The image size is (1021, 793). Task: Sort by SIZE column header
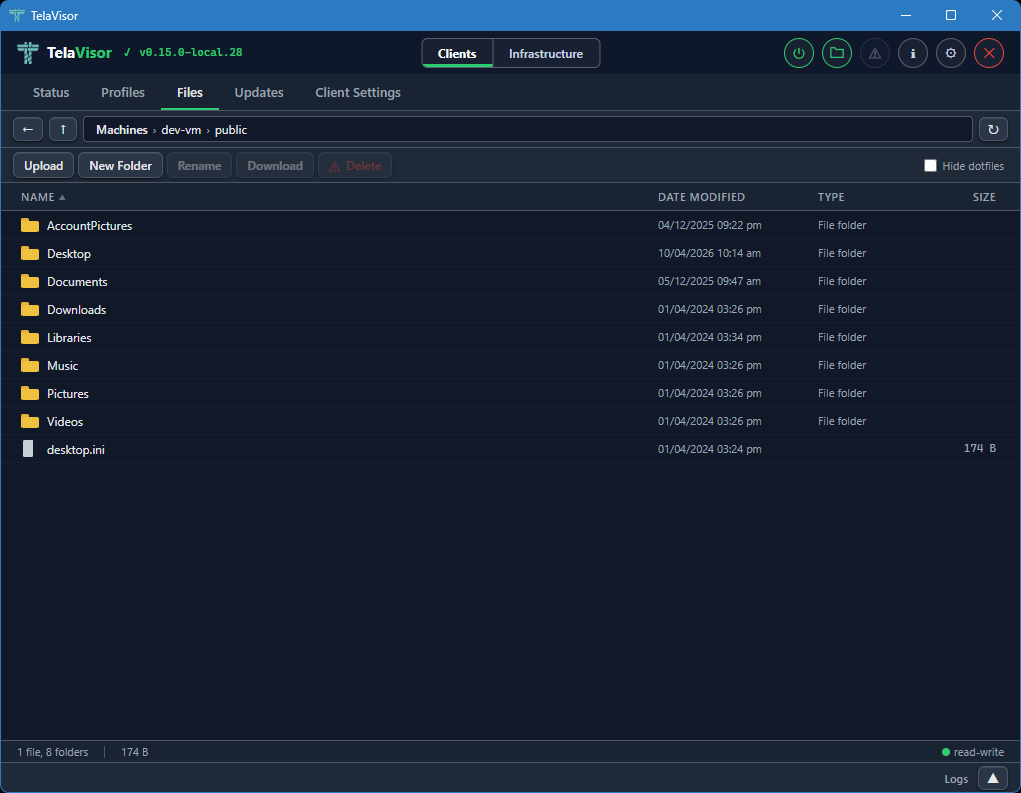point(984,197)
